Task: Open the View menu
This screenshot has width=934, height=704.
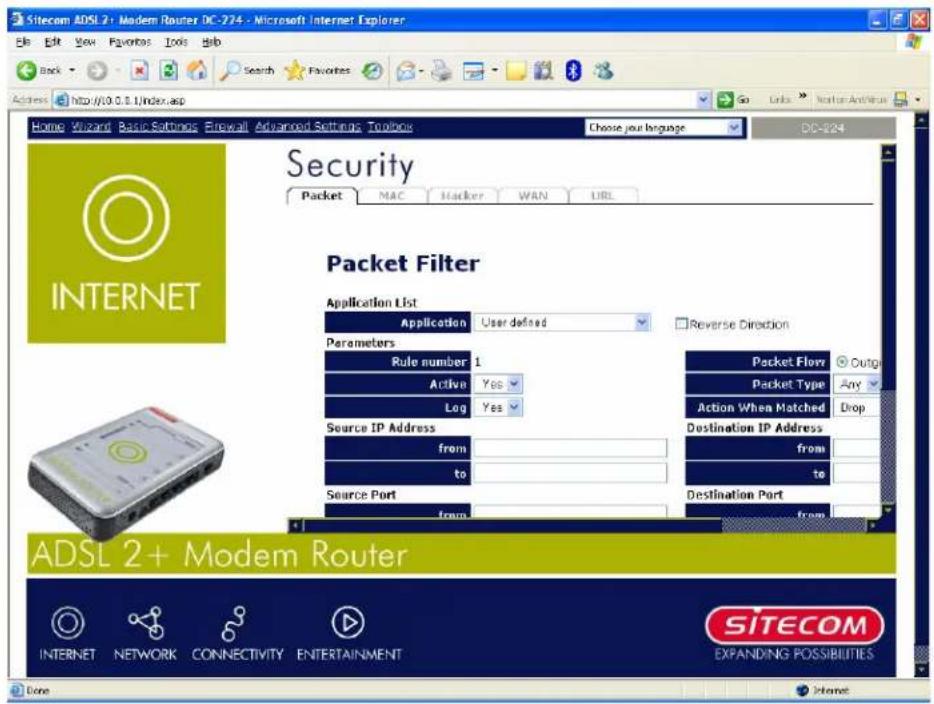Action: tap(85, 42)
